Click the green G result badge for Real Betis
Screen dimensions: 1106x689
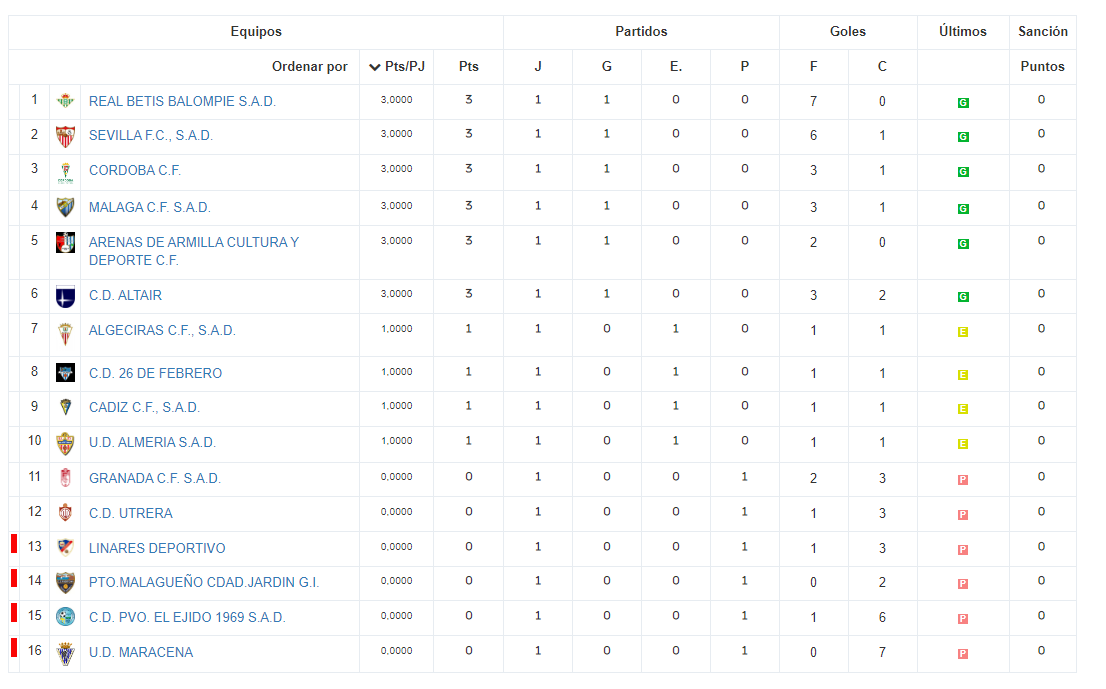click(963, 103)
